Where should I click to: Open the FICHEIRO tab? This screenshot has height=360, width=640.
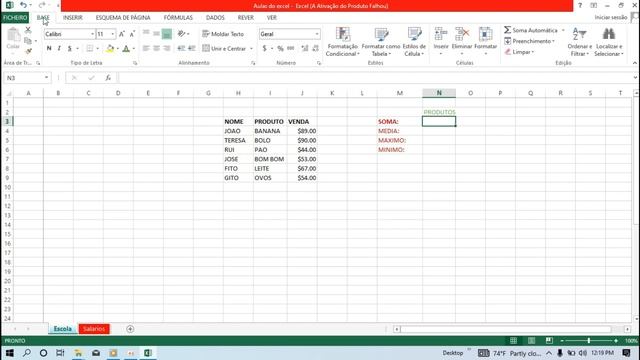tap(15, 18)
